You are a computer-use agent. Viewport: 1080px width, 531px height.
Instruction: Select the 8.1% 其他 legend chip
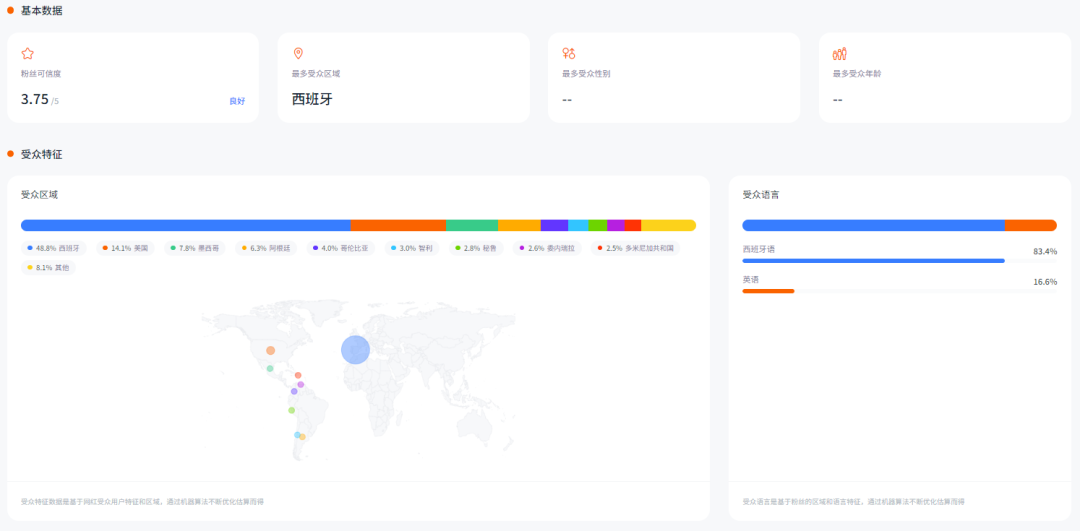[48, 267]
